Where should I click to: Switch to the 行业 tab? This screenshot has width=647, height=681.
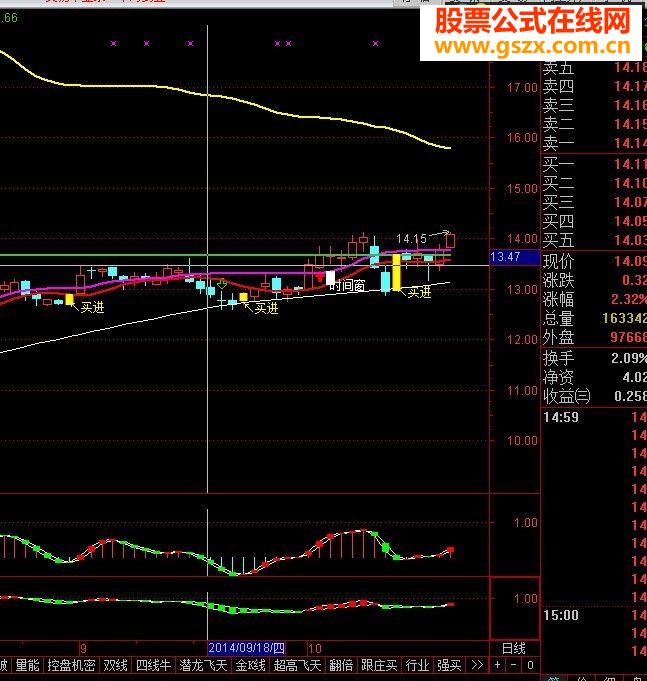tap(417, 665)
